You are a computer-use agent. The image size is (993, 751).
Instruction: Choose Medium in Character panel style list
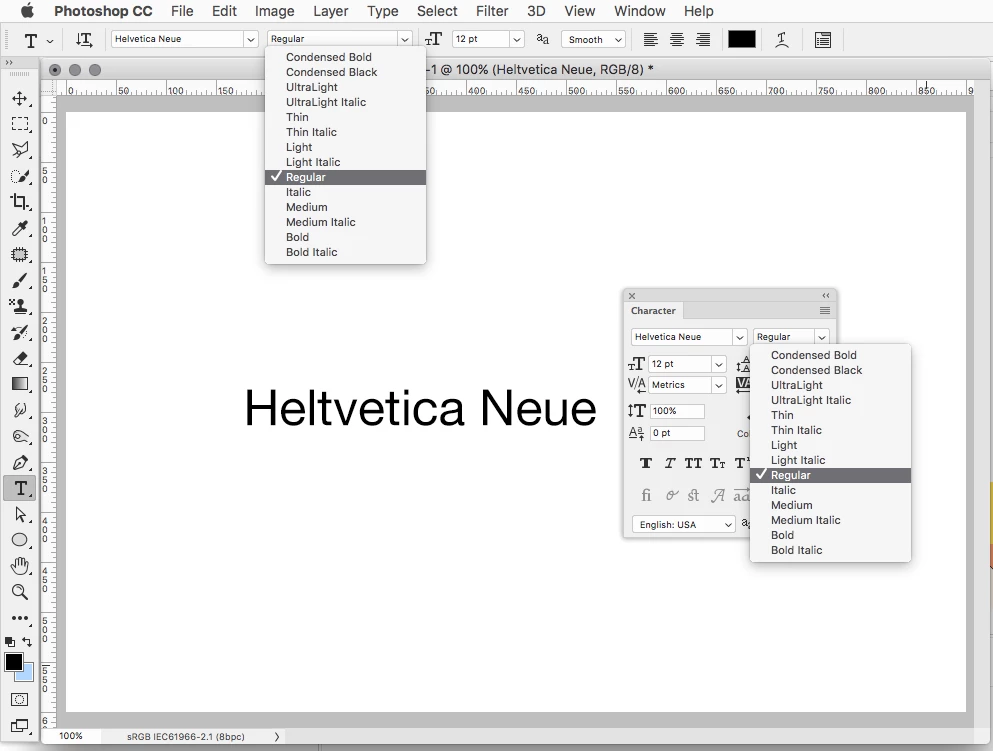click(x=830, y=505)
